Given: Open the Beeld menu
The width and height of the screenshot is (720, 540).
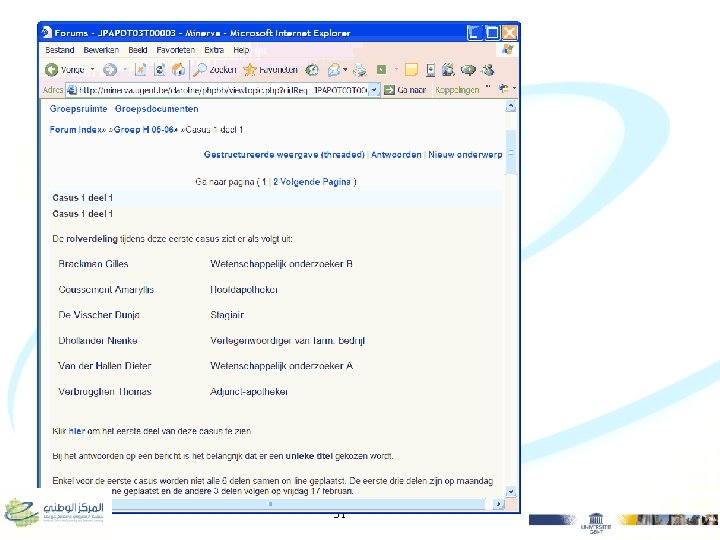Looking at the screenshot, I should (138, 50).
